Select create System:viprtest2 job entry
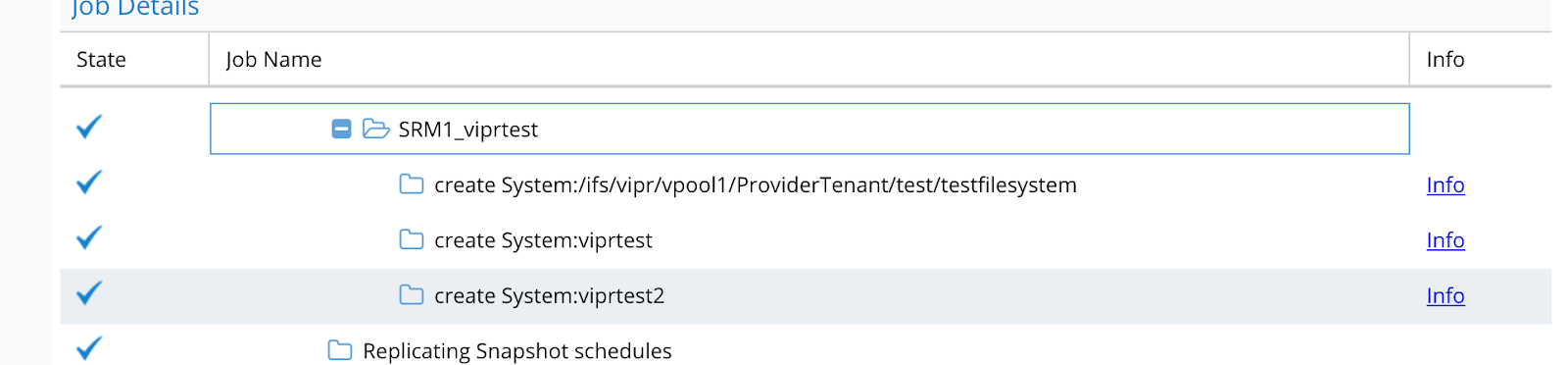Viewport: 1568px width, 365px height. point(549,296)
